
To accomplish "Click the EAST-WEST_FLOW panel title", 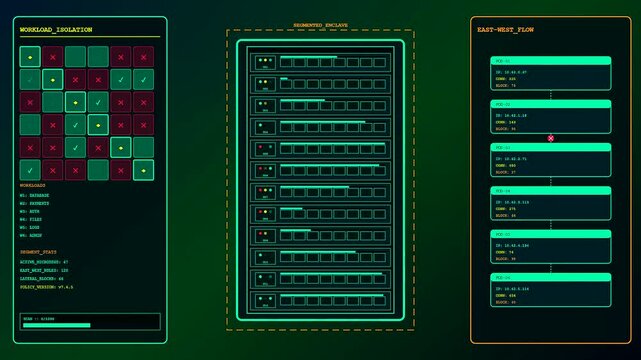I will point(505,30).
